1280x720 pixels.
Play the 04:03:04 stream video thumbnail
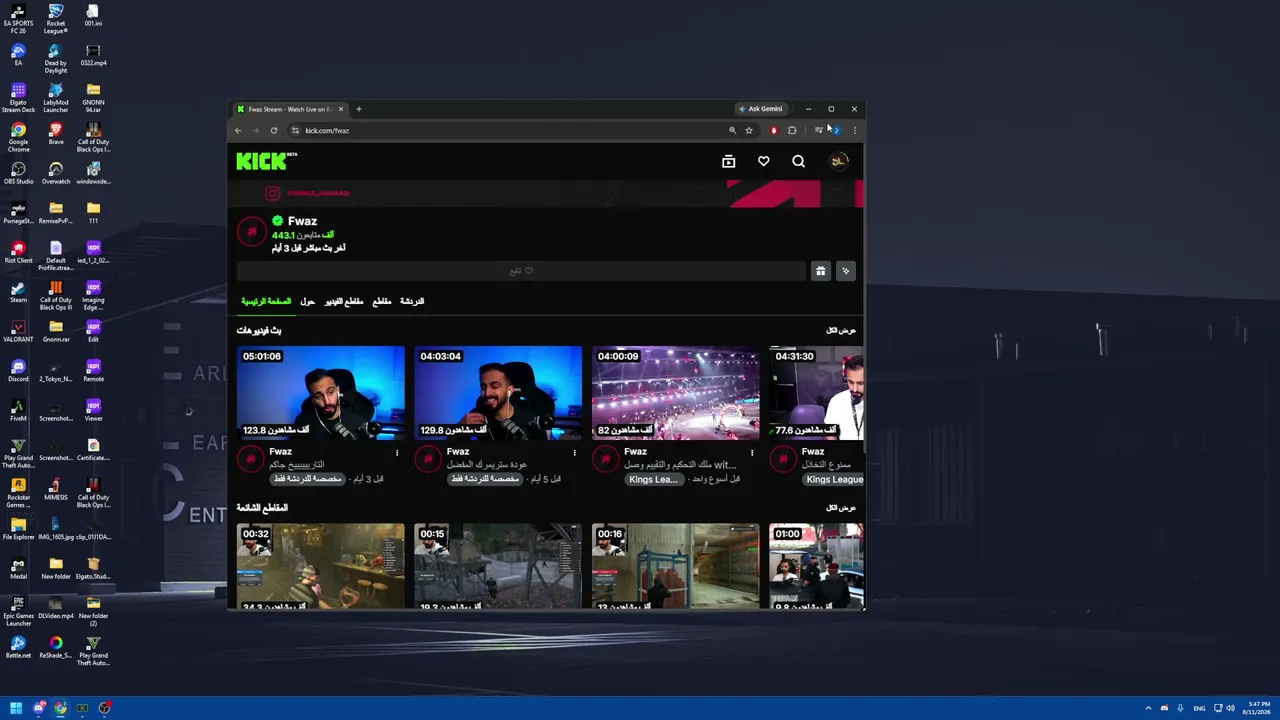point(498,393)
